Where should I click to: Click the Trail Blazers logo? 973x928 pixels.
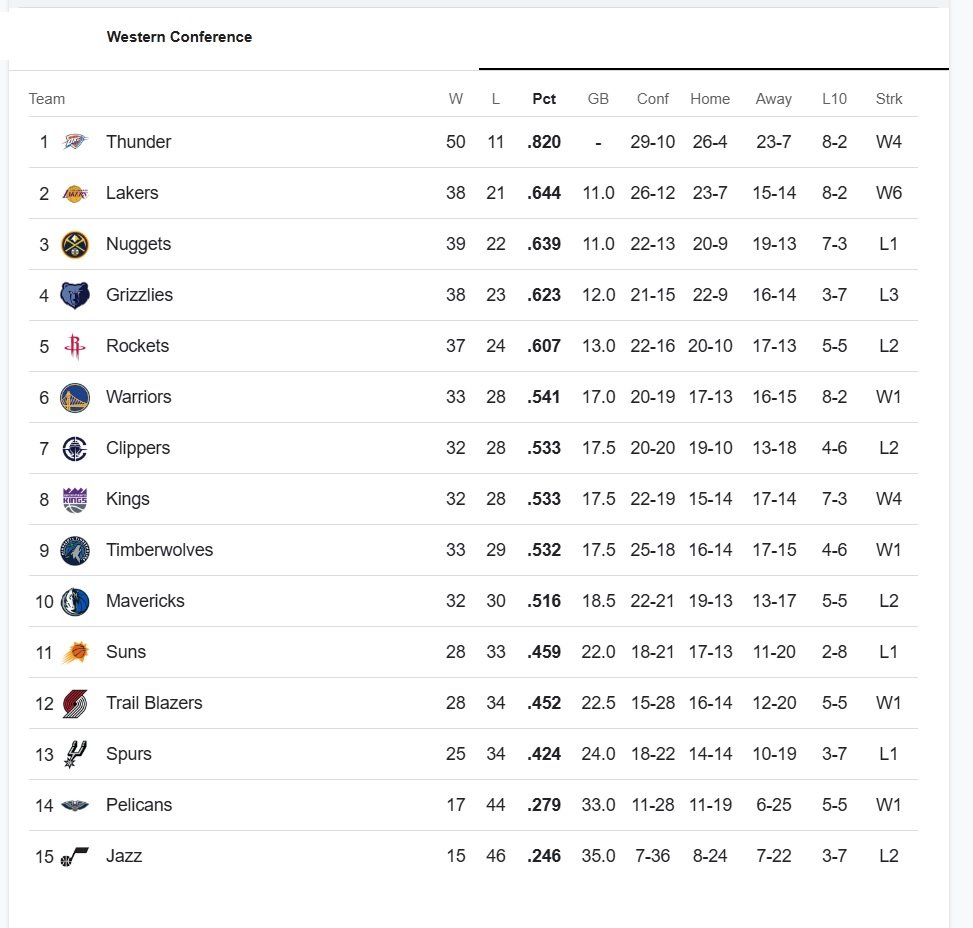click(75, 703)
